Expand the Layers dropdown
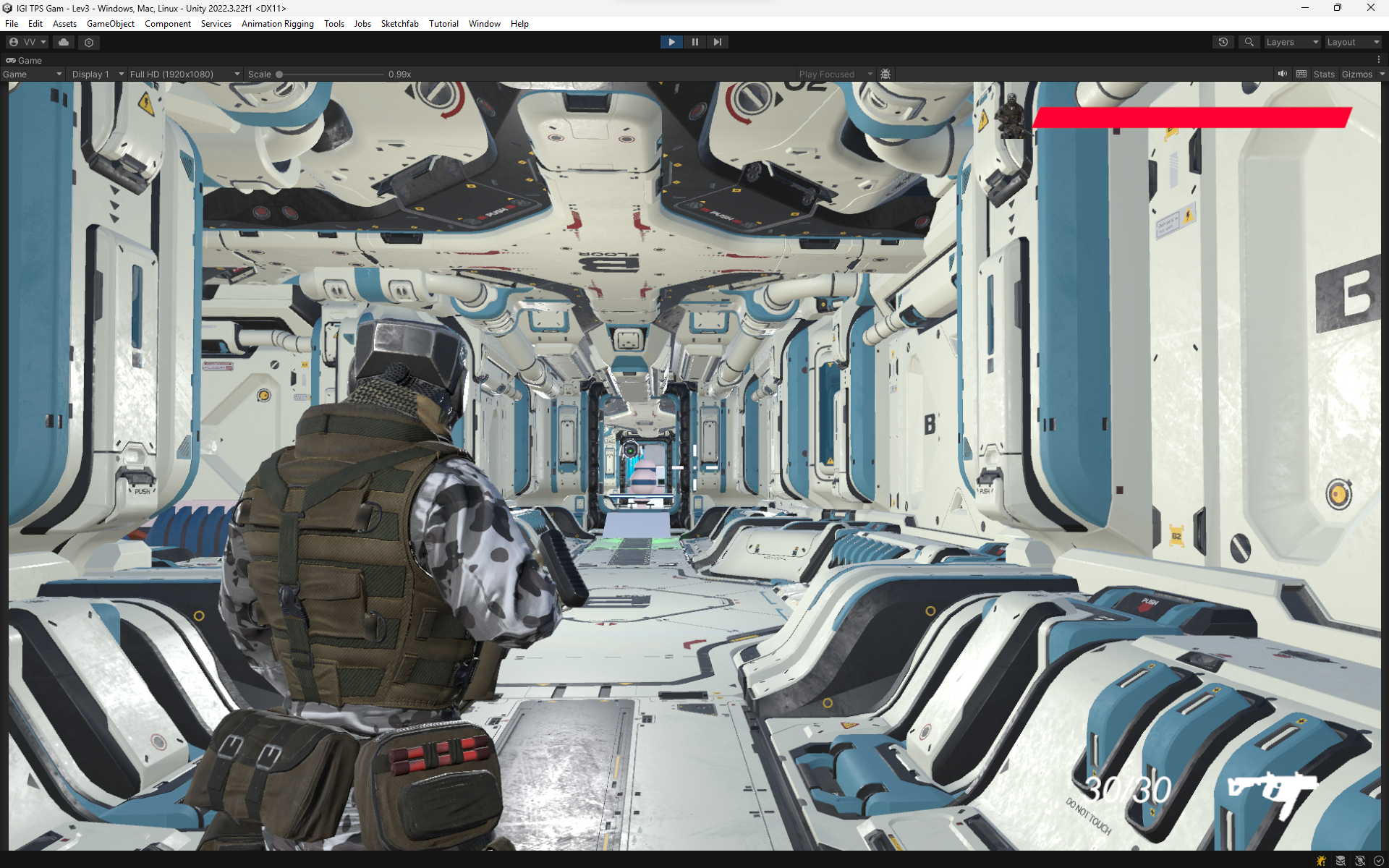The image size is (1389, 868). (x=1292, y=42)
